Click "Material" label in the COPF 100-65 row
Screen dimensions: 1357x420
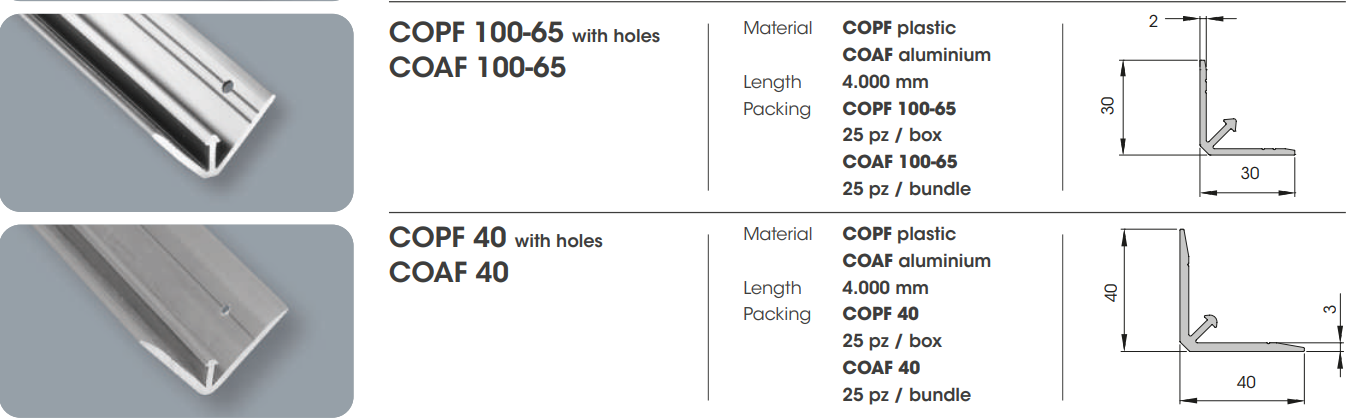pyautogui.click(x=777, y=29)
